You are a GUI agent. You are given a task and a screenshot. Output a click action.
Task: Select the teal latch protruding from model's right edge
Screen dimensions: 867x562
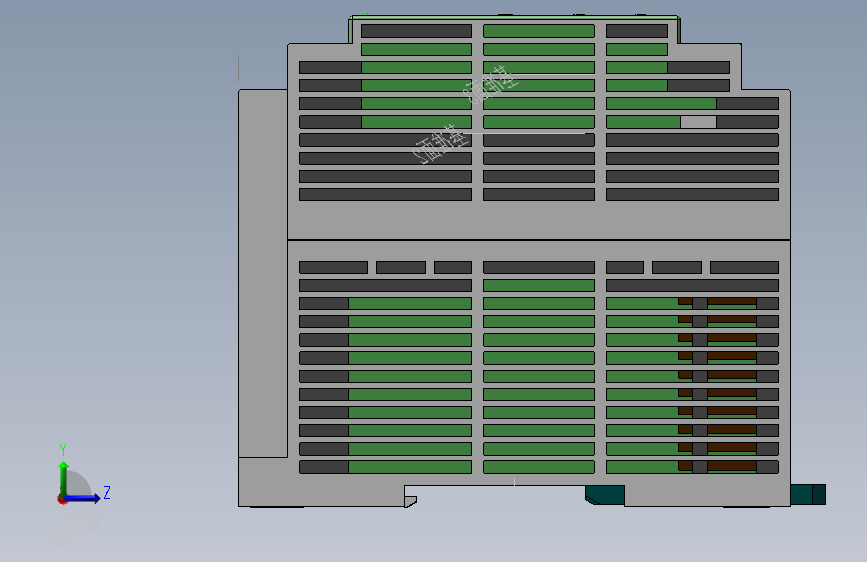[808, 495]
